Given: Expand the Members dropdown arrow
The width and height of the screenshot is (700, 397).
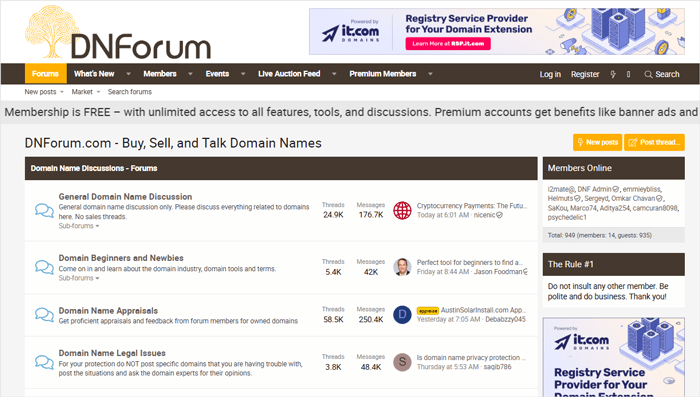Looking at the screenshot, I should coord(190,74).
